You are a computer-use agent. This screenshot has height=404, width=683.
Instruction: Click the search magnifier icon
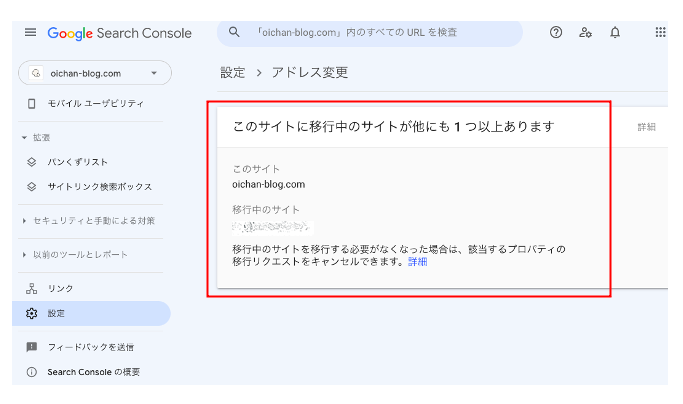pyautogui.click(x=234, y=32)
